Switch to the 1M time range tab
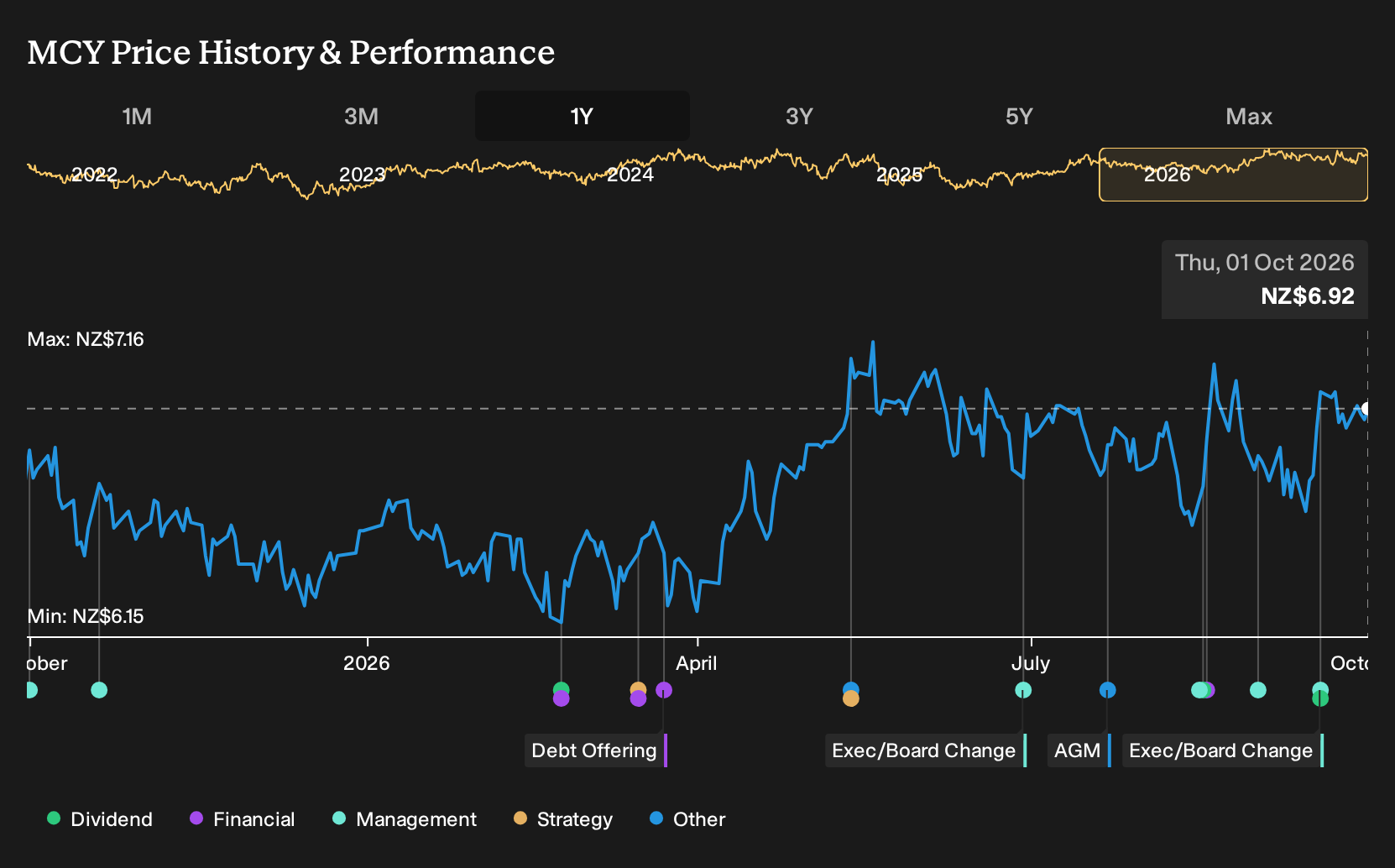Screen dimensions: 1395x868 click(137, 116)
